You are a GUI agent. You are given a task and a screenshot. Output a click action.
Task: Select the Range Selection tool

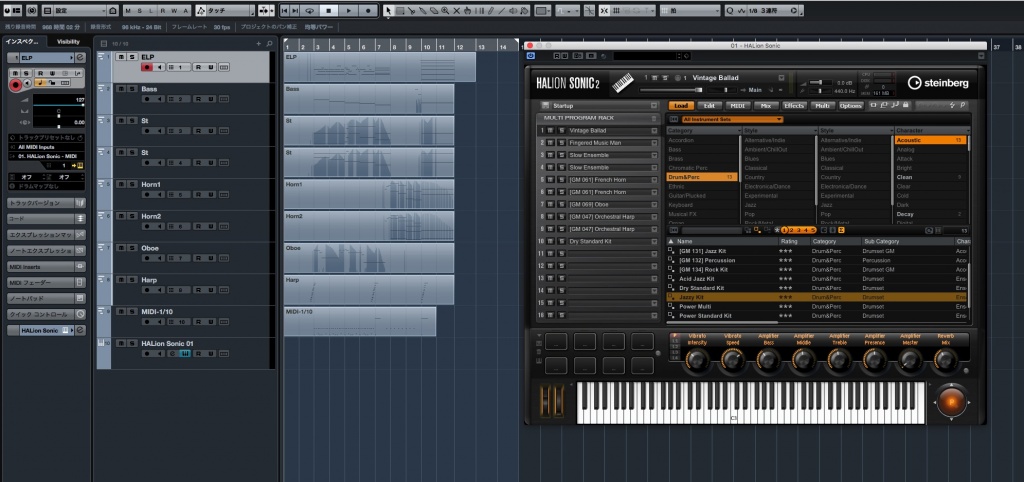[400, 10]
